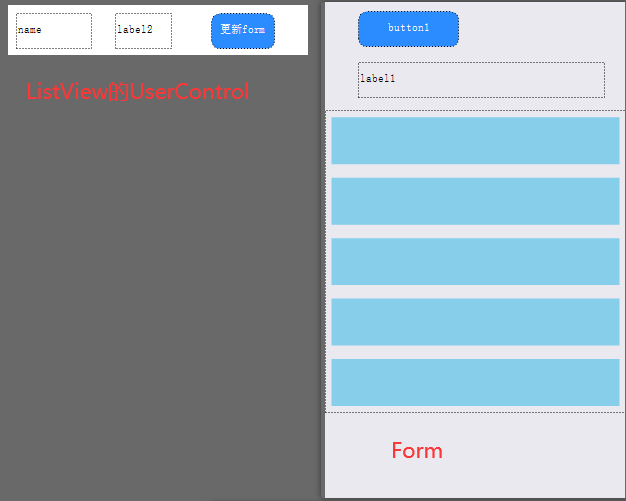Viewport: 626px width, 501px height.
Task: Select the name label box
Action: tap(54, 31)
